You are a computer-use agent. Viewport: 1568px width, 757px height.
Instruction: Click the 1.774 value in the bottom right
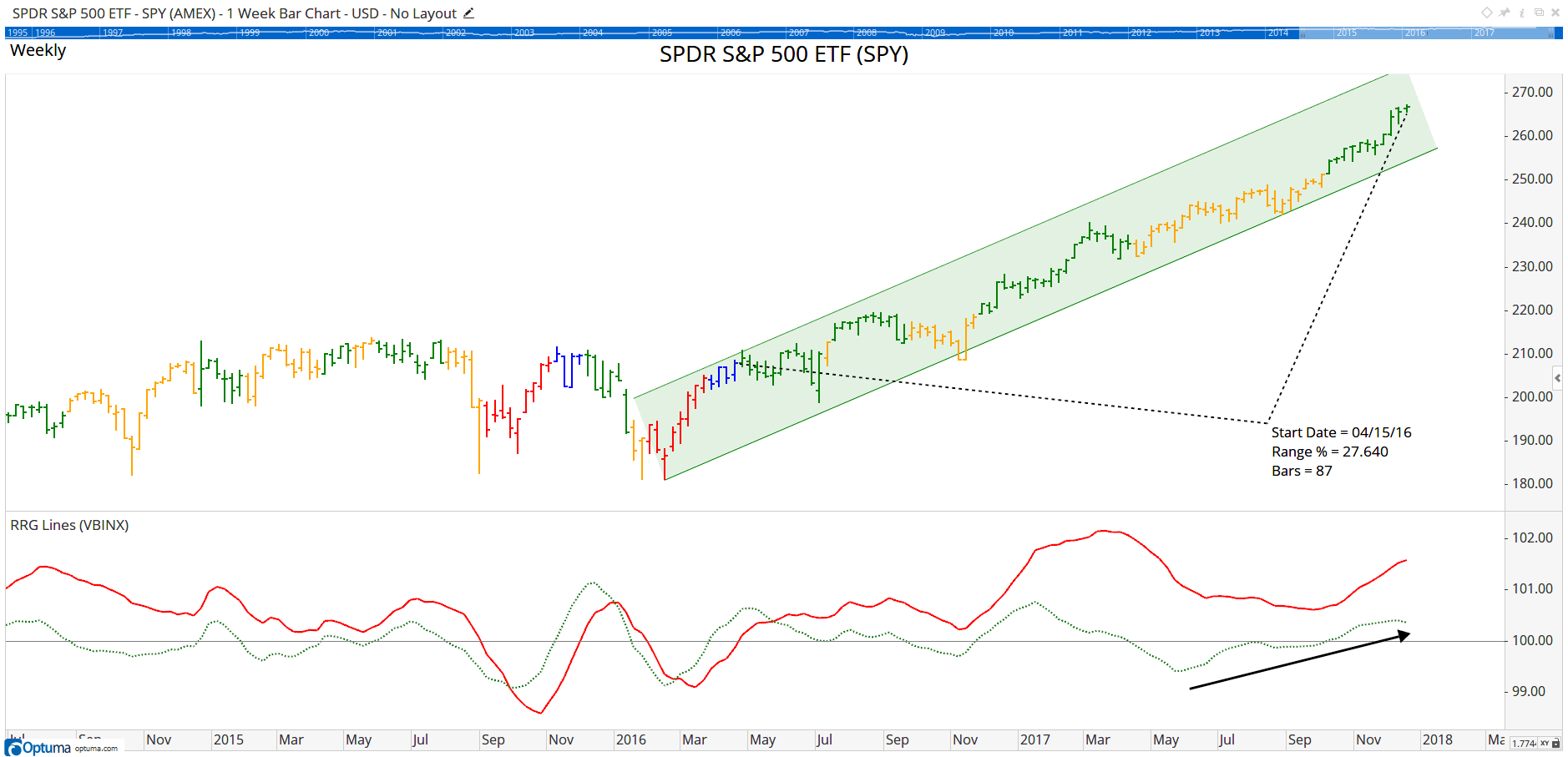pos(1525,743)
